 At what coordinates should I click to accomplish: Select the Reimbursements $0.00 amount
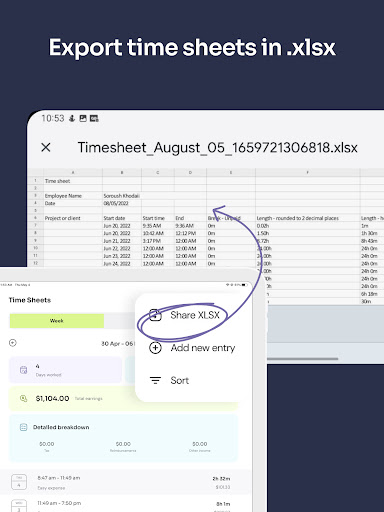pyautogui.click(x=123, y=444)
